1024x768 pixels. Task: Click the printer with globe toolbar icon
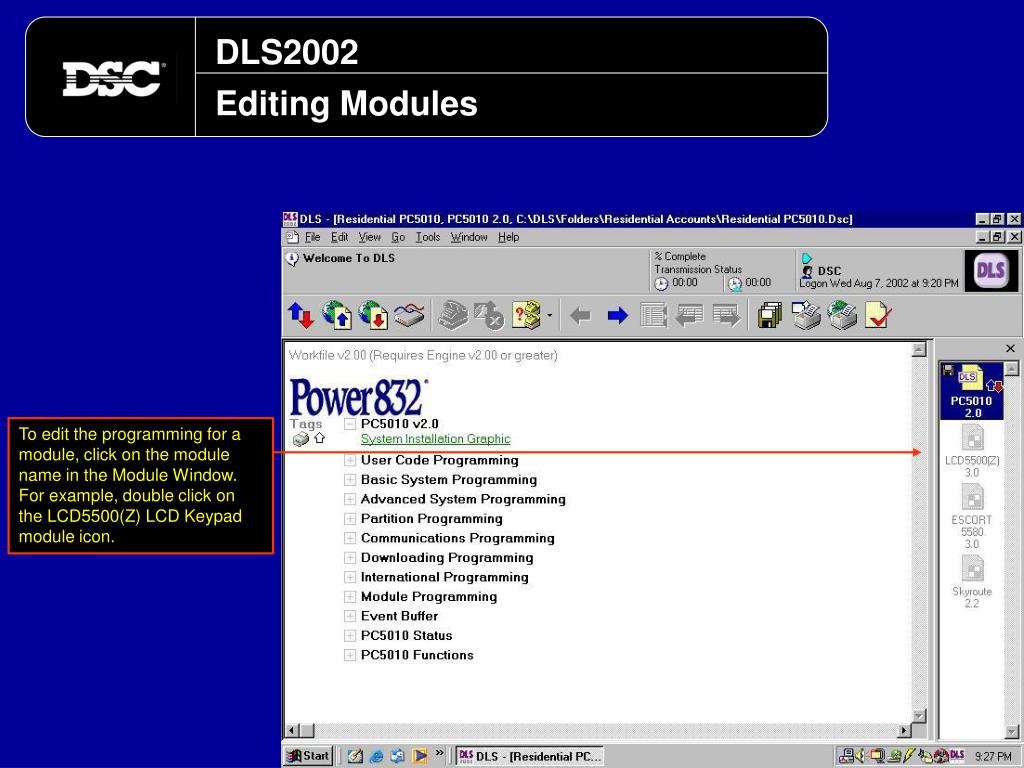pyautogui.click(x=842, y=315)
